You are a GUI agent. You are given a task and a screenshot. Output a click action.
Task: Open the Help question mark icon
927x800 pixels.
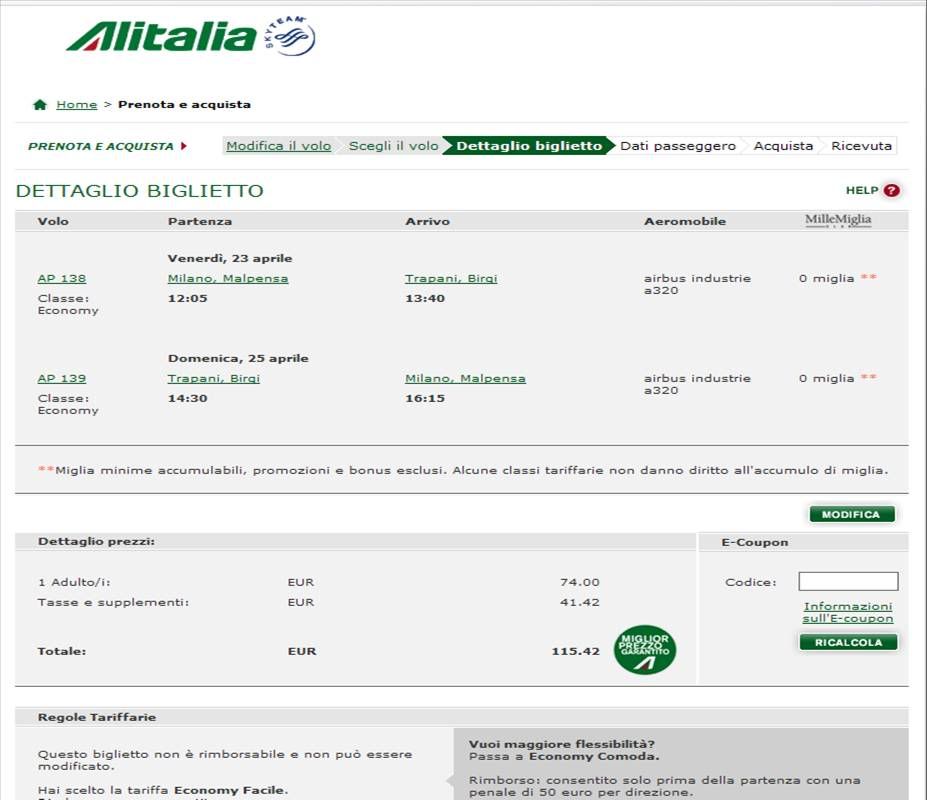[x=892, y=190]
